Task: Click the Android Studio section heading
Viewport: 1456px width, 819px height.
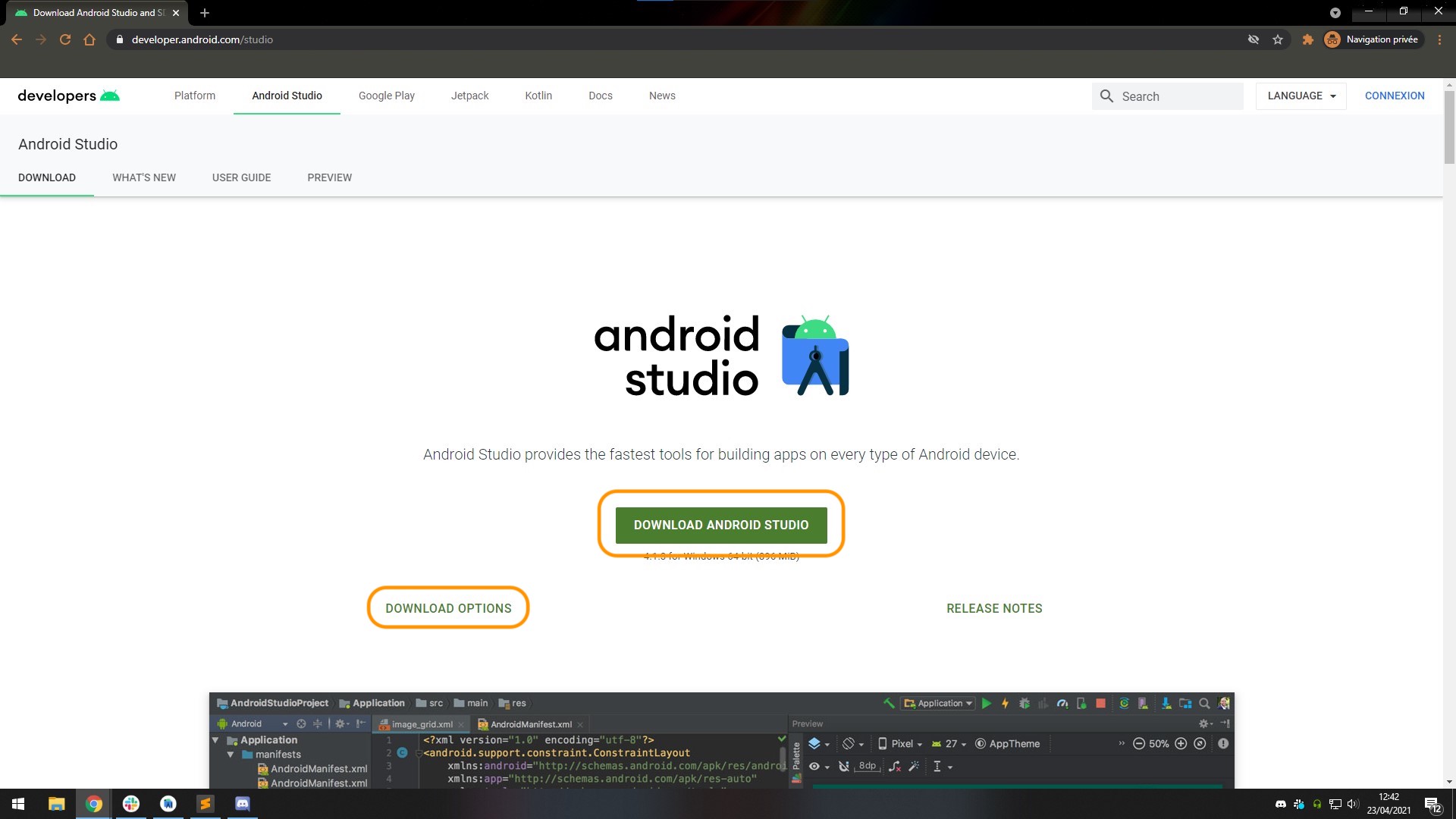Action: [68, 144]
